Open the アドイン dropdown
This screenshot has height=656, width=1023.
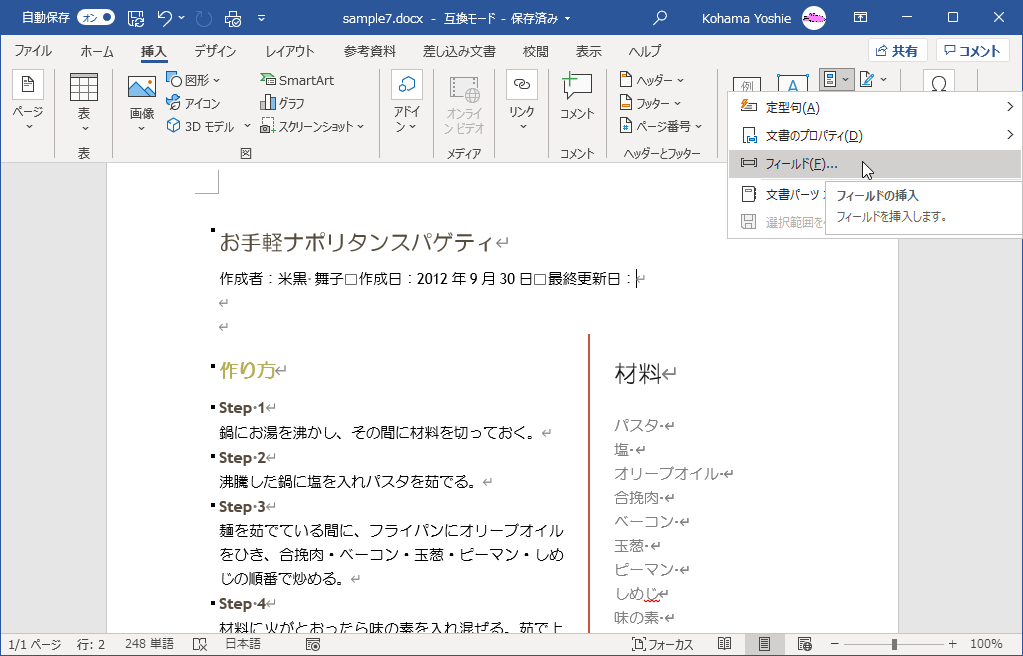pos(406,102)
